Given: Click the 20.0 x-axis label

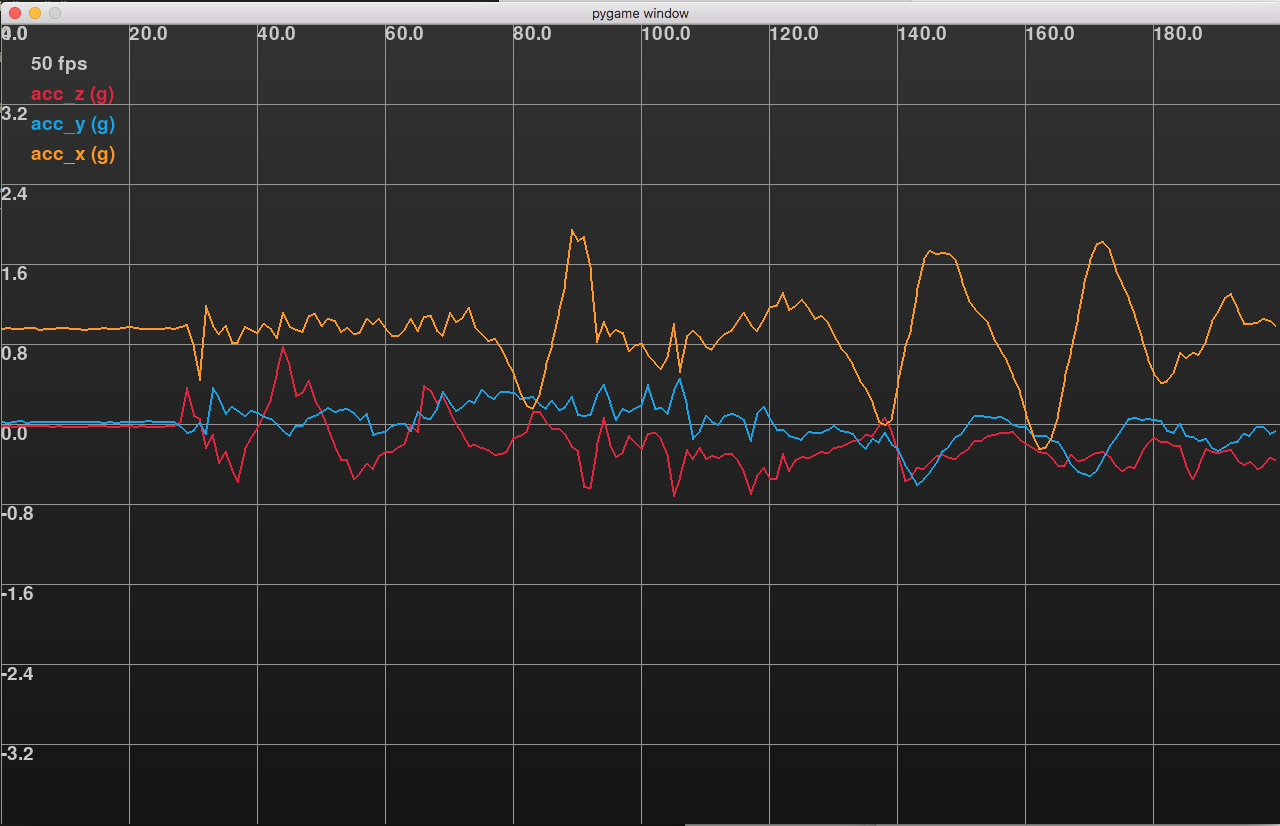Looking at the screenshot, I should point(149,34).
